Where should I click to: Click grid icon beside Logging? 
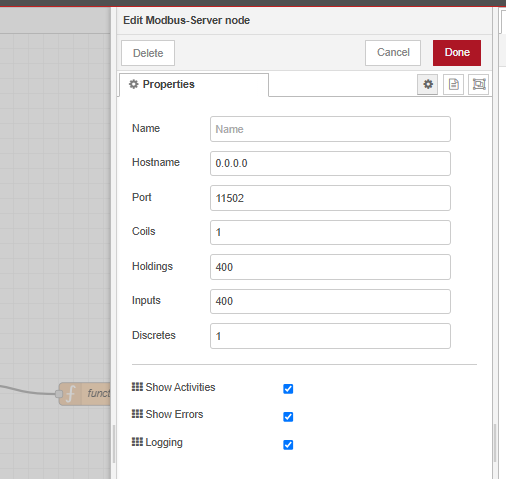point(137,442)
